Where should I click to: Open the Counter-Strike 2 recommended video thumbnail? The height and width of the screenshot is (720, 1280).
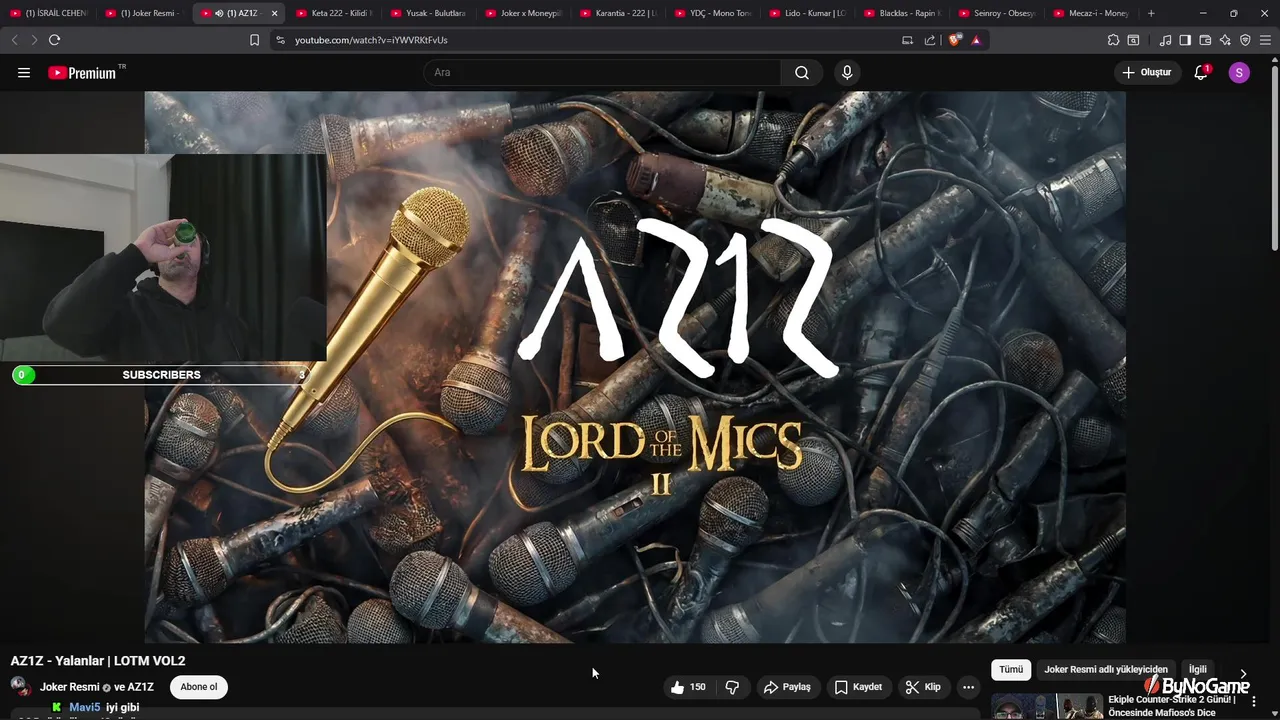click(1047, 705)
